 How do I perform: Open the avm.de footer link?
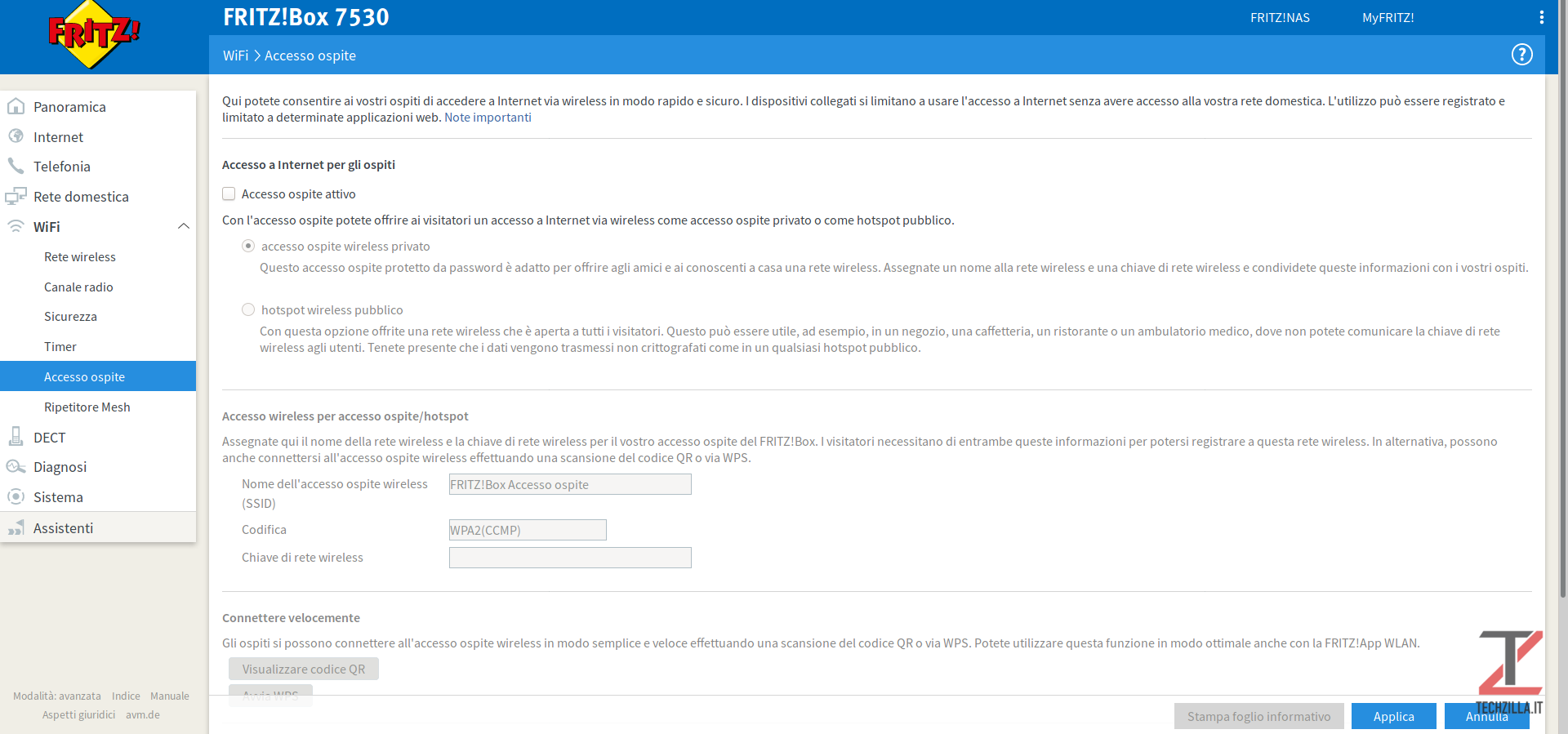143,714
